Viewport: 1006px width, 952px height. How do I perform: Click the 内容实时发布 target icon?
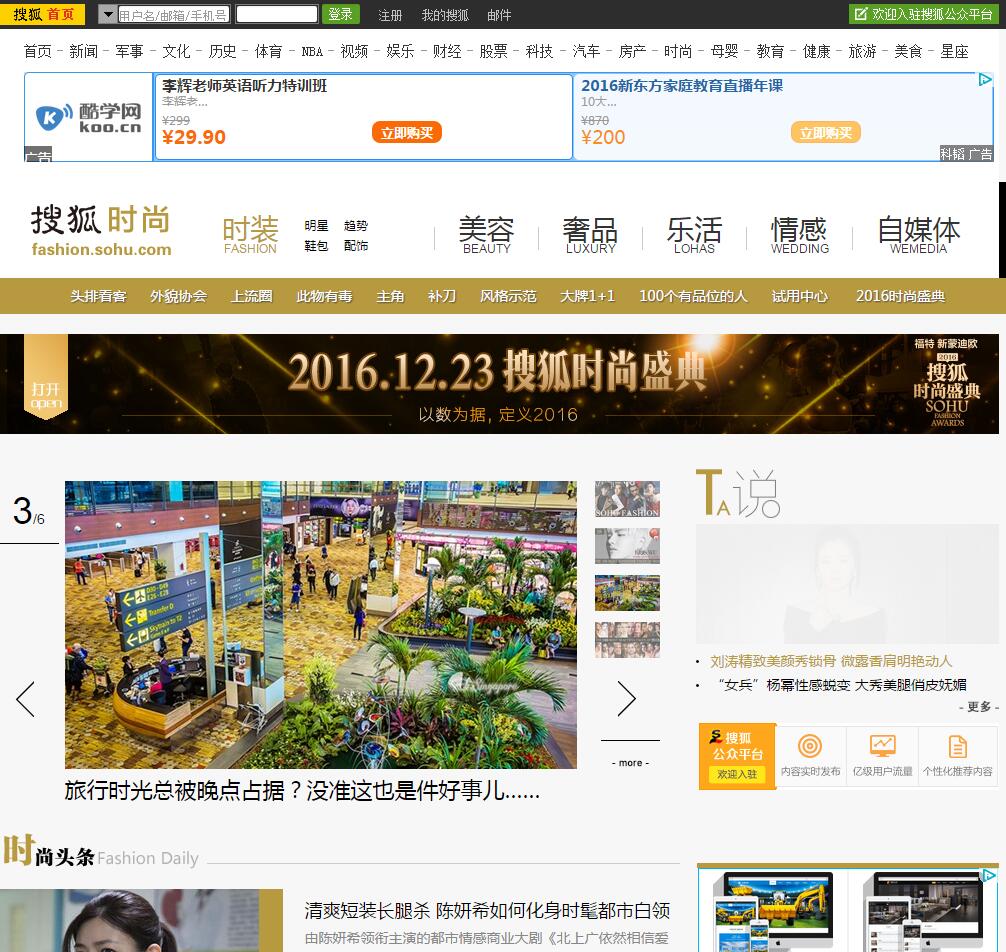pos(810,746)
